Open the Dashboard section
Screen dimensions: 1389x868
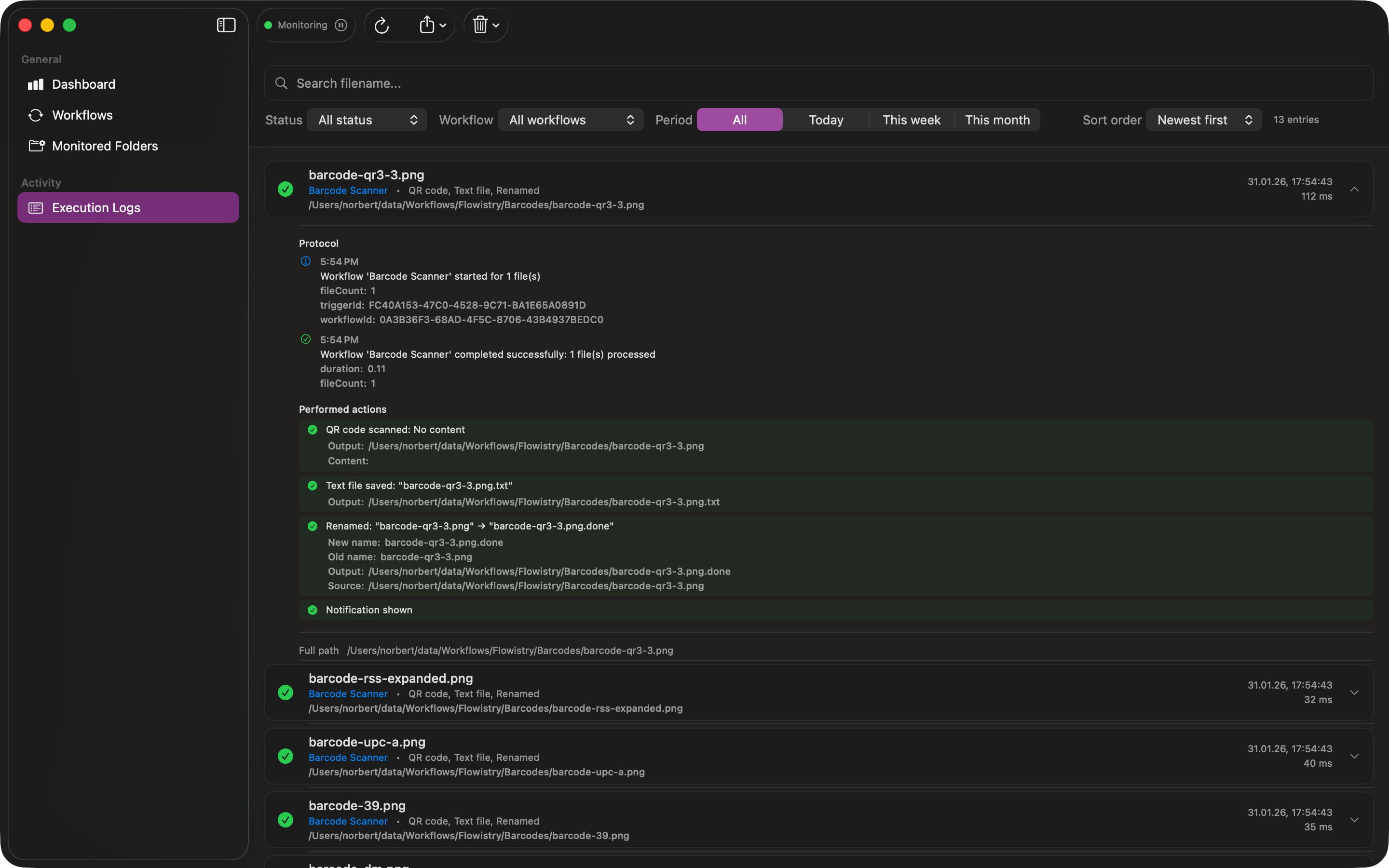pos(128,84)
